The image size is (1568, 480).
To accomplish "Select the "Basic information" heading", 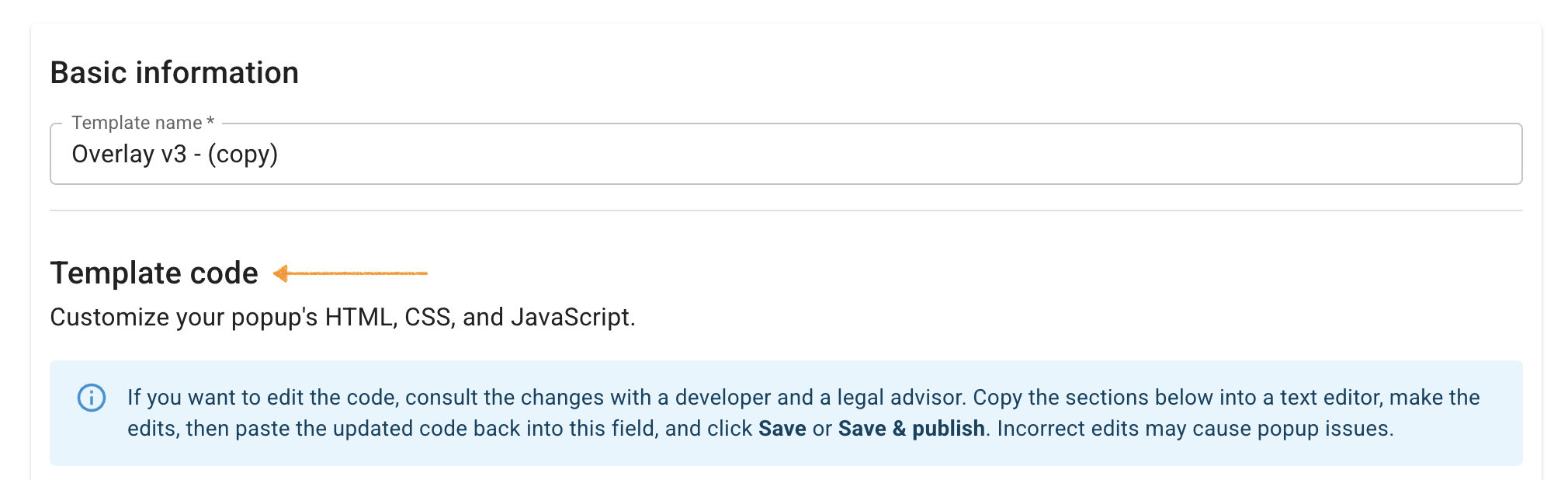I will point(175,73).
